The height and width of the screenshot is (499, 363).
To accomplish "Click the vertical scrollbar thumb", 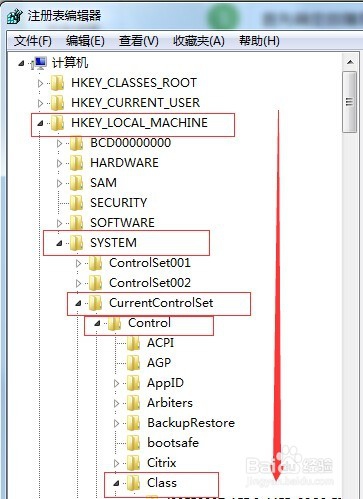I will click(350, 102).
